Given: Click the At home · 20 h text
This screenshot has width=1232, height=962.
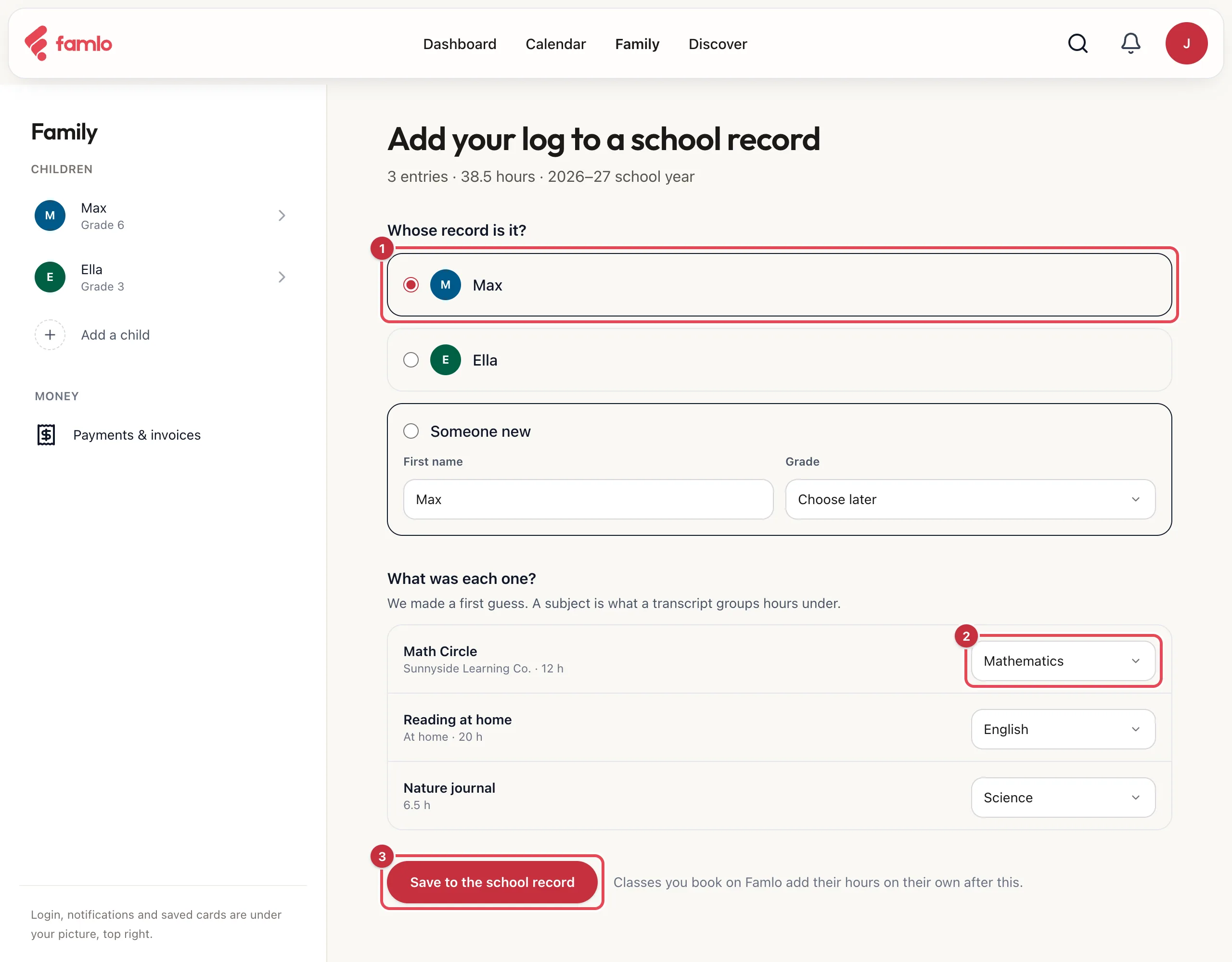Looking at the screenshot, I should (x=442, y=736).
